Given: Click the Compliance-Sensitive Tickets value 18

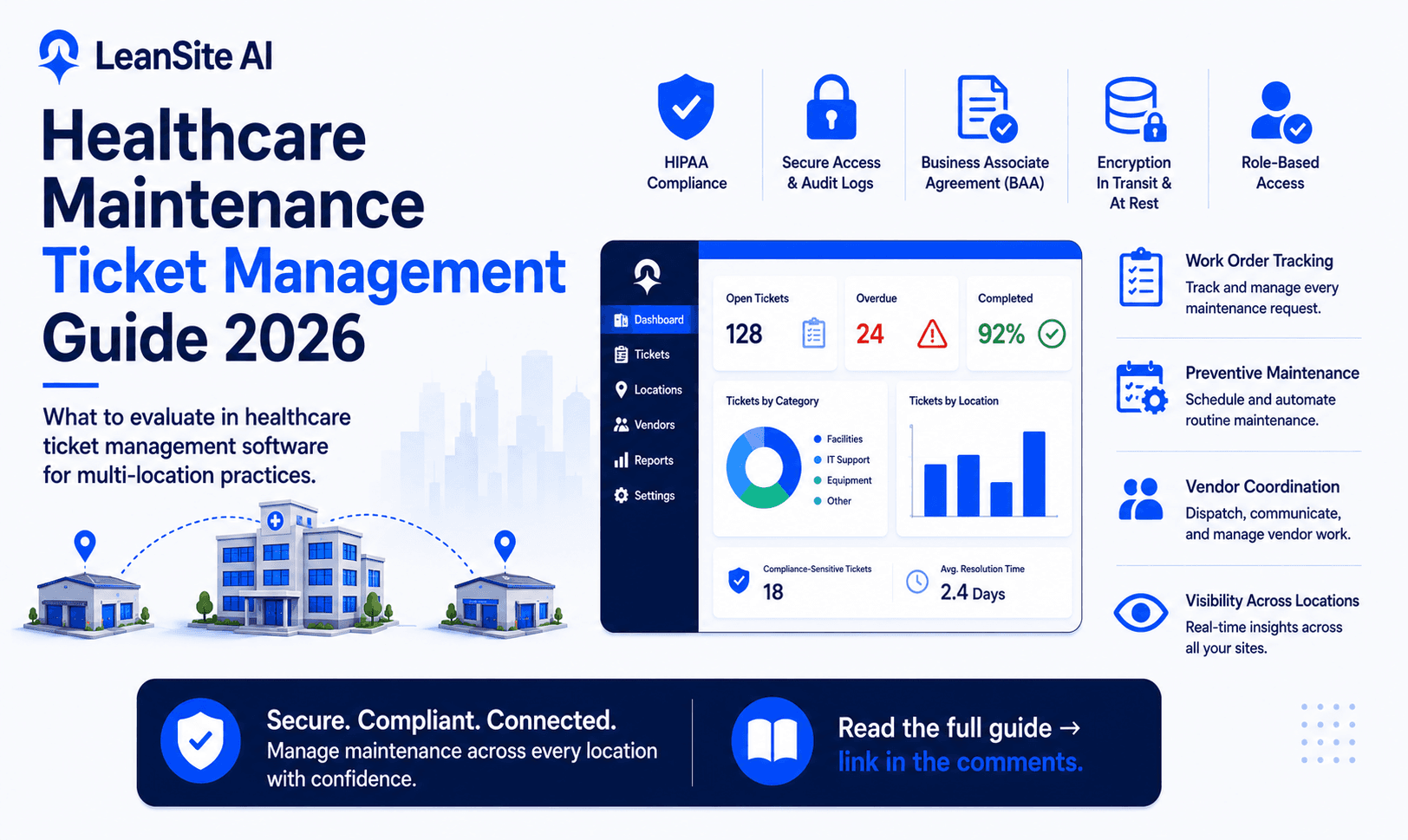Looking at the screenshot, I should pos(772,592).
